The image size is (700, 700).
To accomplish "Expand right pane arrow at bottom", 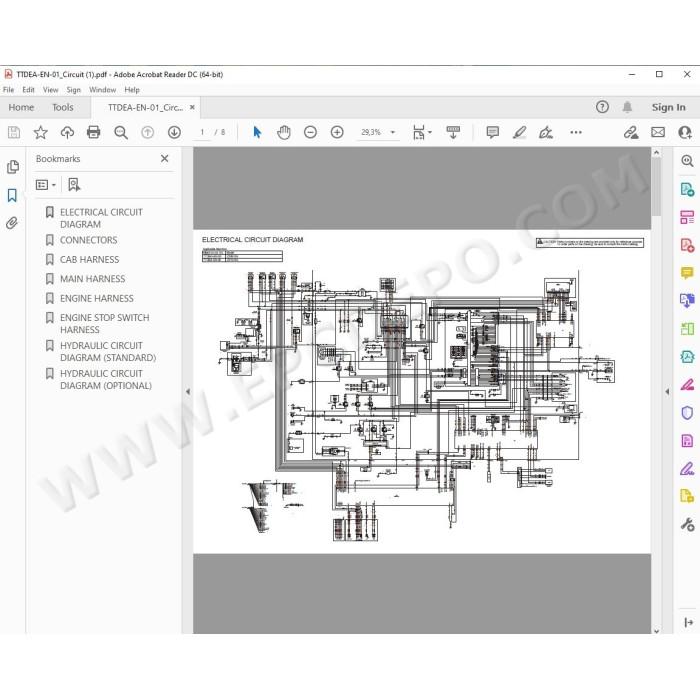I will (x=688, y=622).
